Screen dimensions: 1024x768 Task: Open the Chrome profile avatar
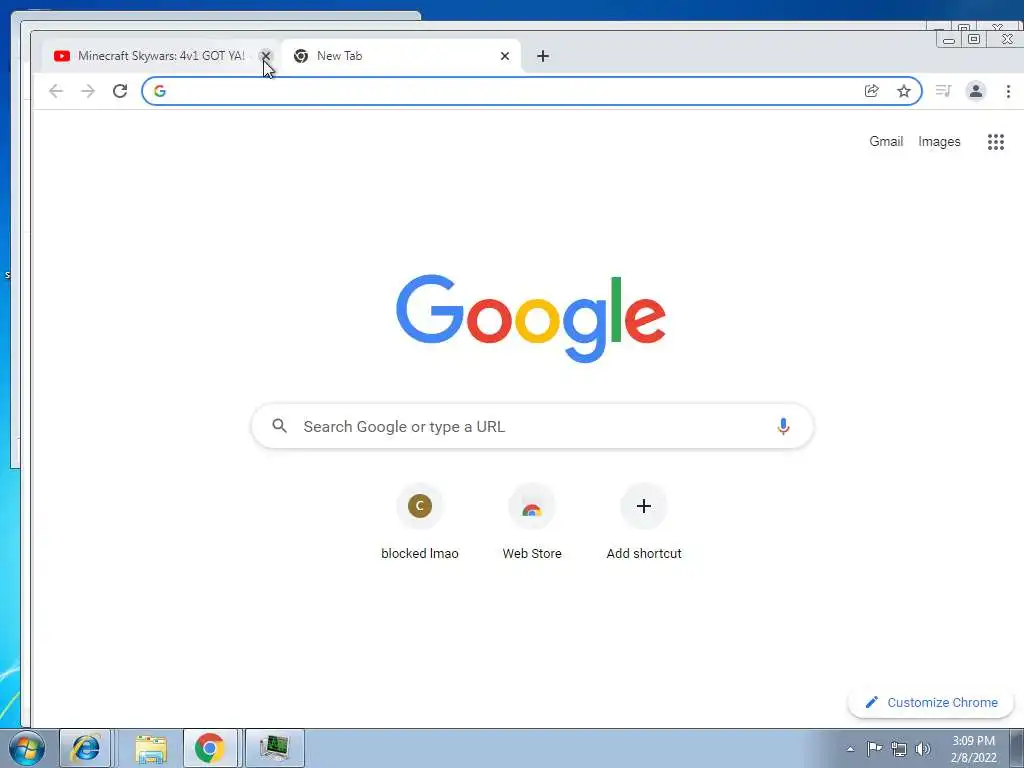pos(976,91)
